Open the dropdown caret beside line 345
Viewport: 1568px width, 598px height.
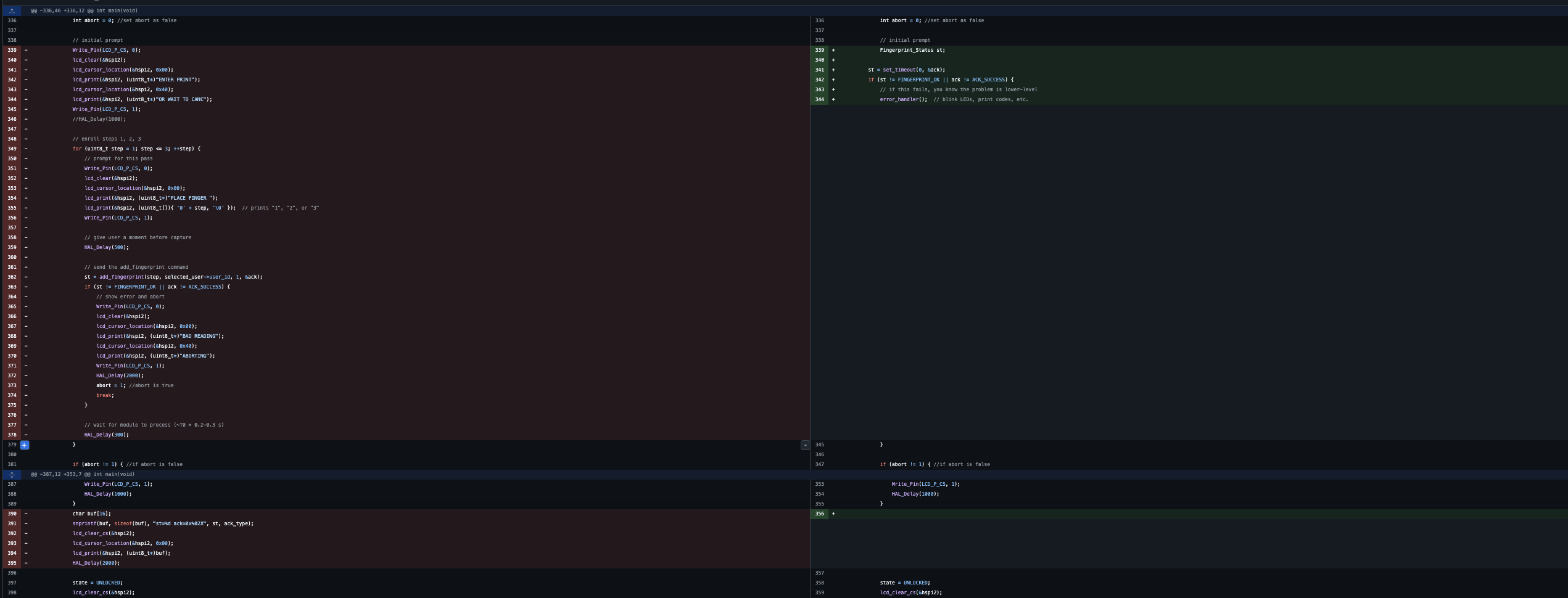point(805,445)
